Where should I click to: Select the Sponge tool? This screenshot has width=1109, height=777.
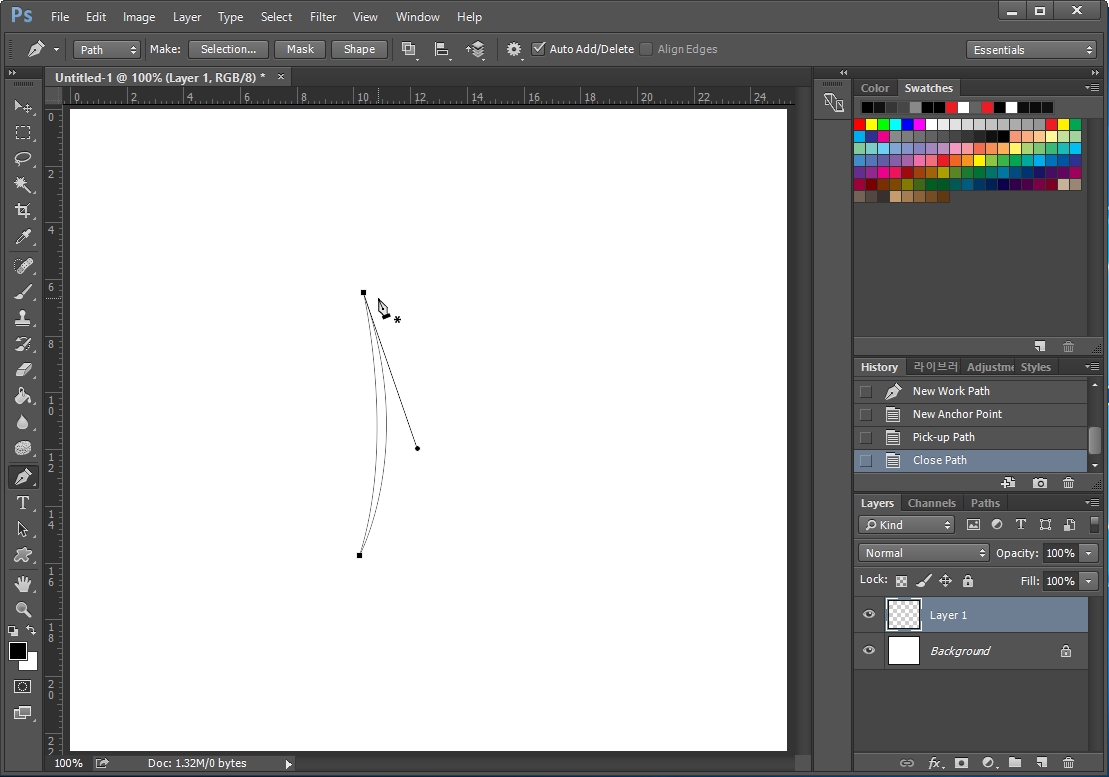click(x=23, y=449)
